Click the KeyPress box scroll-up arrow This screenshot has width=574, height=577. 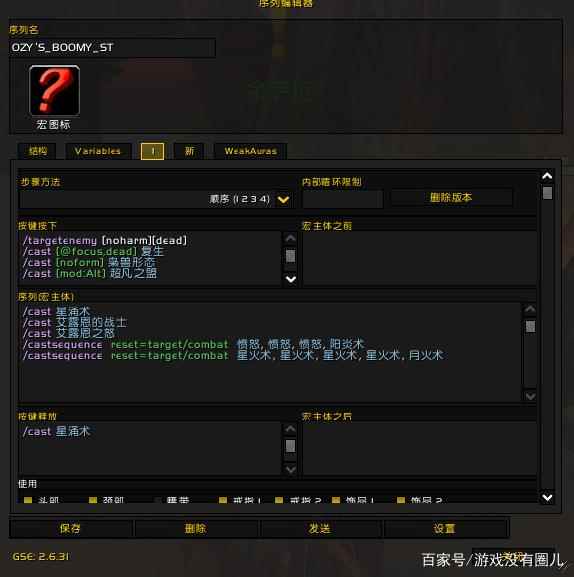coord(291,238)
